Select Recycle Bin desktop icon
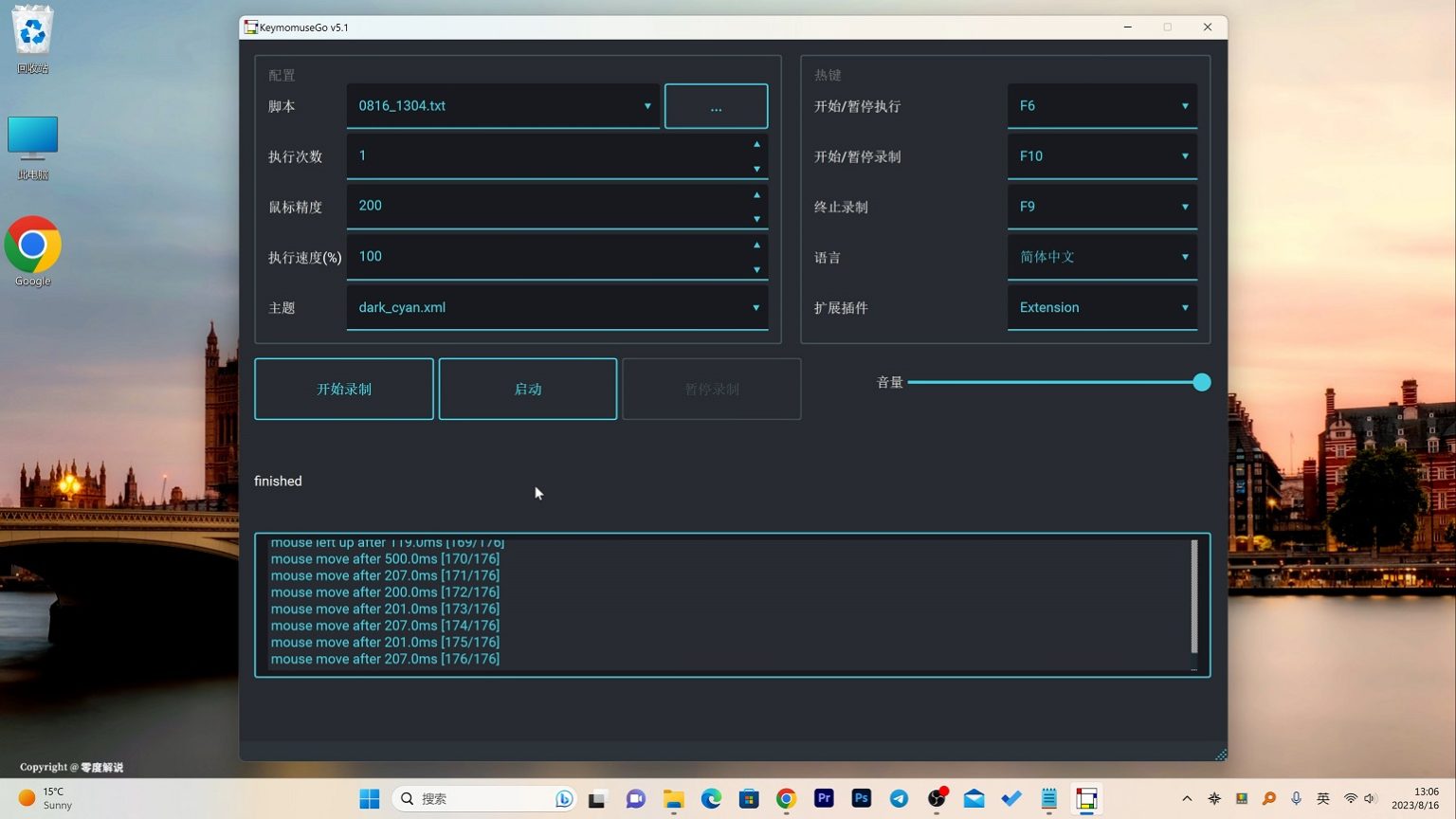The image size is (1456, 819). tap(33, 40)
